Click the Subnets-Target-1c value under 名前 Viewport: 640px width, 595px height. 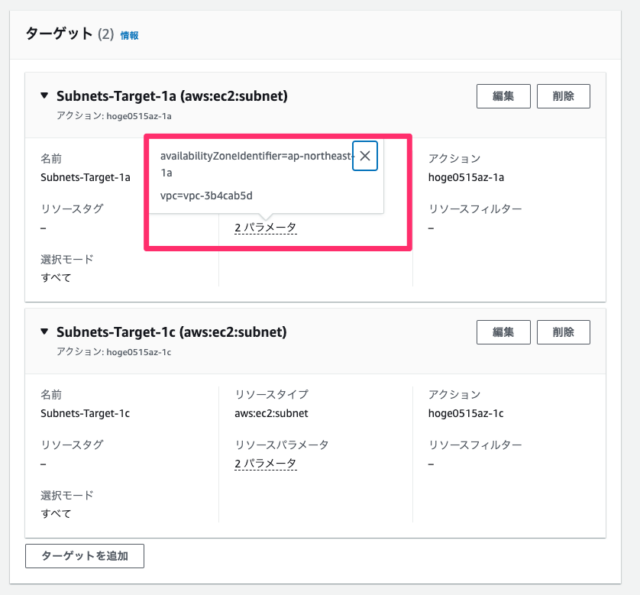point(85,413)
